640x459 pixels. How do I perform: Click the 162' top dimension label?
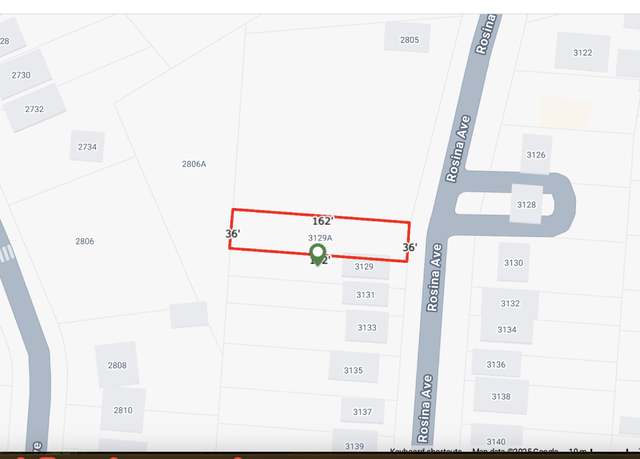(x=322, y=221)
